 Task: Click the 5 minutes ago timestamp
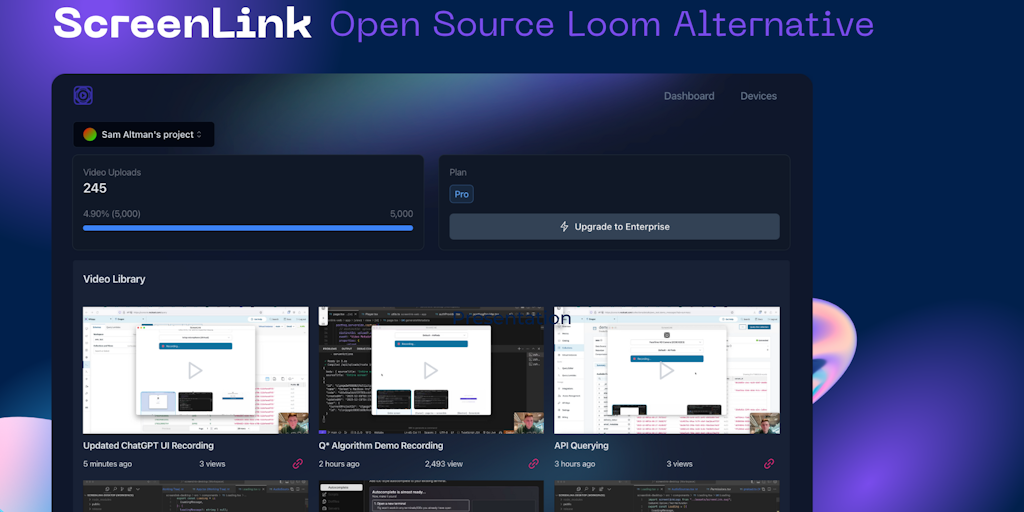point(107,464)
